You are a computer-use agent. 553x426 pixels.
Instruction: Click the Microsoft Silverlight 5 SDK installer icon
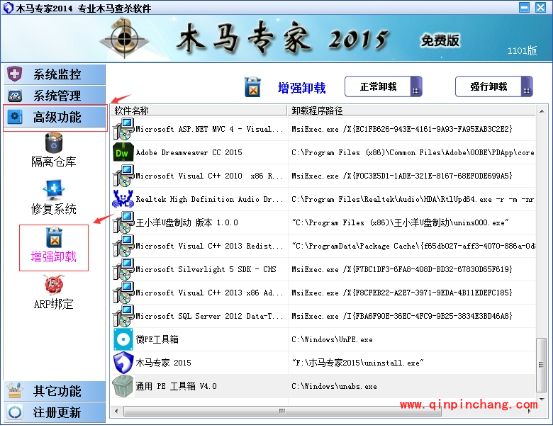pos(123,269)
